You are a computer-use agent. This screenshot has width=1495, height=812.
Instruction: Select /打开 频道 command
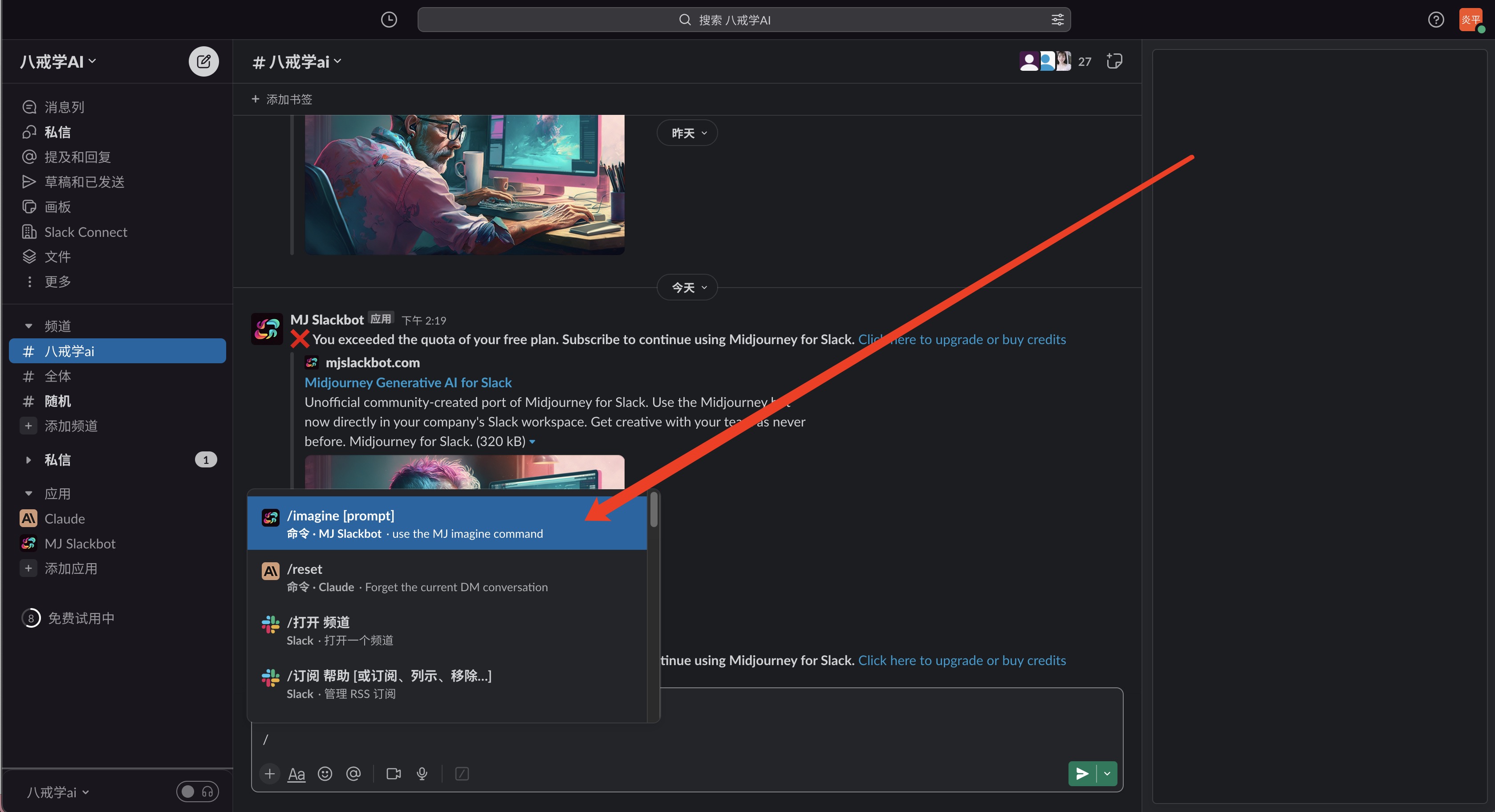(x=447, y=630)
